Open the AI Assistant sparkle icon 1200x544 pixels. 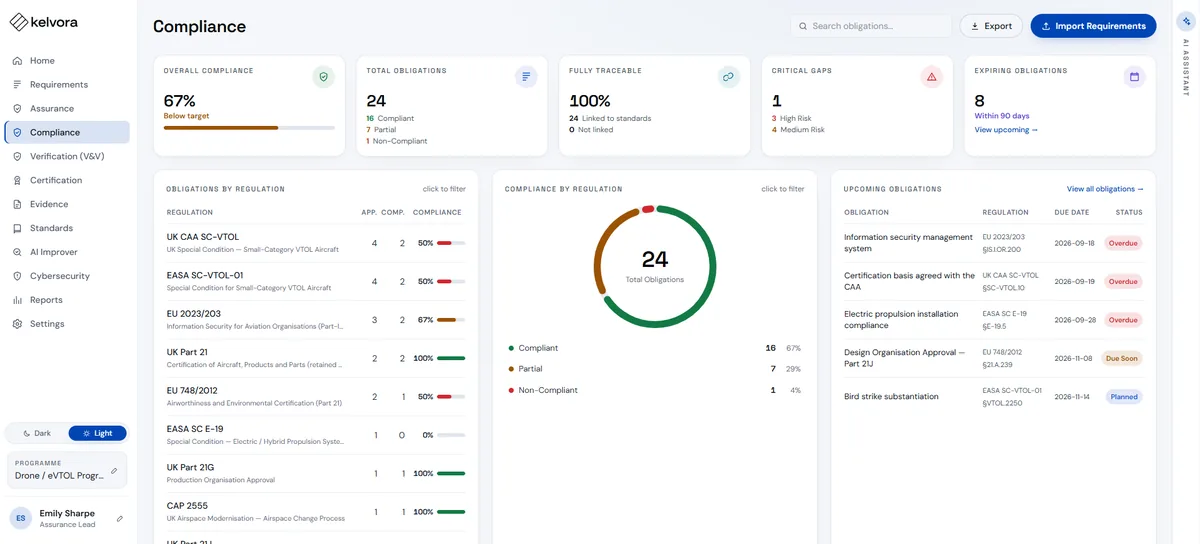[1186, 21]
